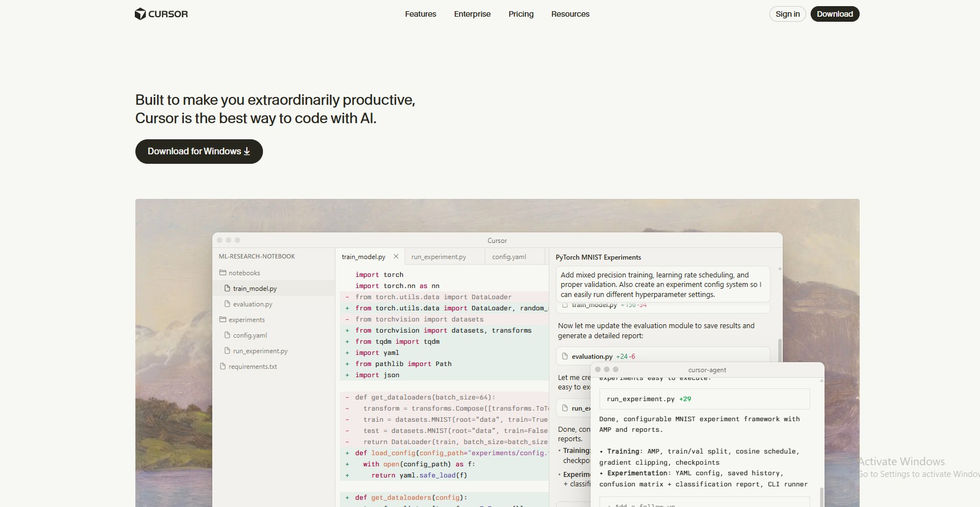
Task: Click the folder icon next to notebooks
Action: (x=222, y=273)
